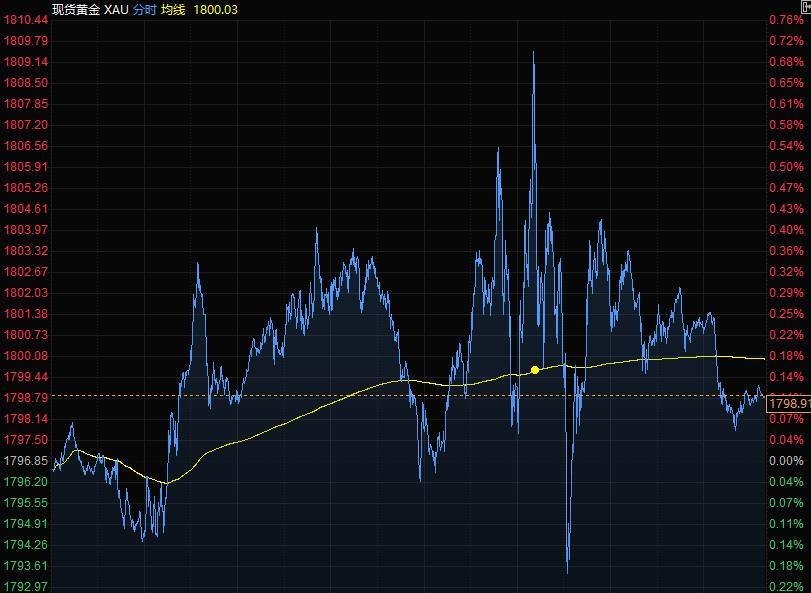Click the yellow dot marker on the average line
811x593 pixels.
coord(535,370)
